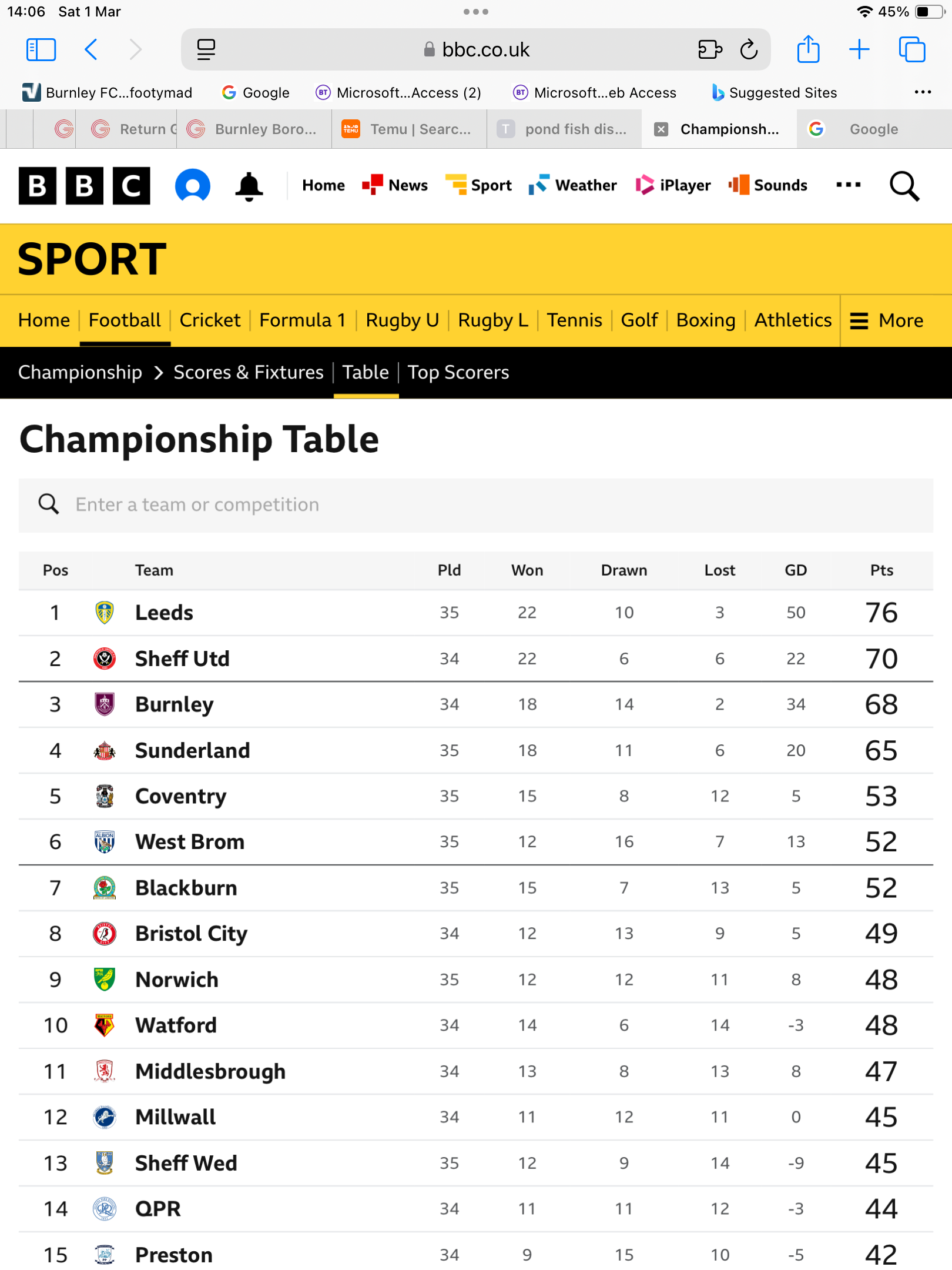Screen dimensions: 952x1270
Task: Toggle the Safari sidebar icon
Action: click(41, 49)
